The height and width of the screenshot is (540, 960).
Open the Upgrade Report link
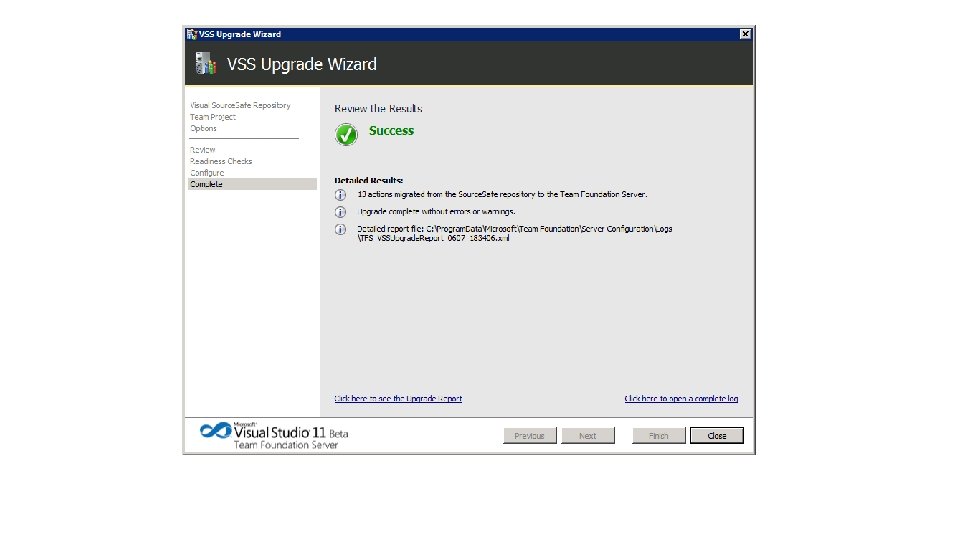pyautogui.click(x=398, y=399)
